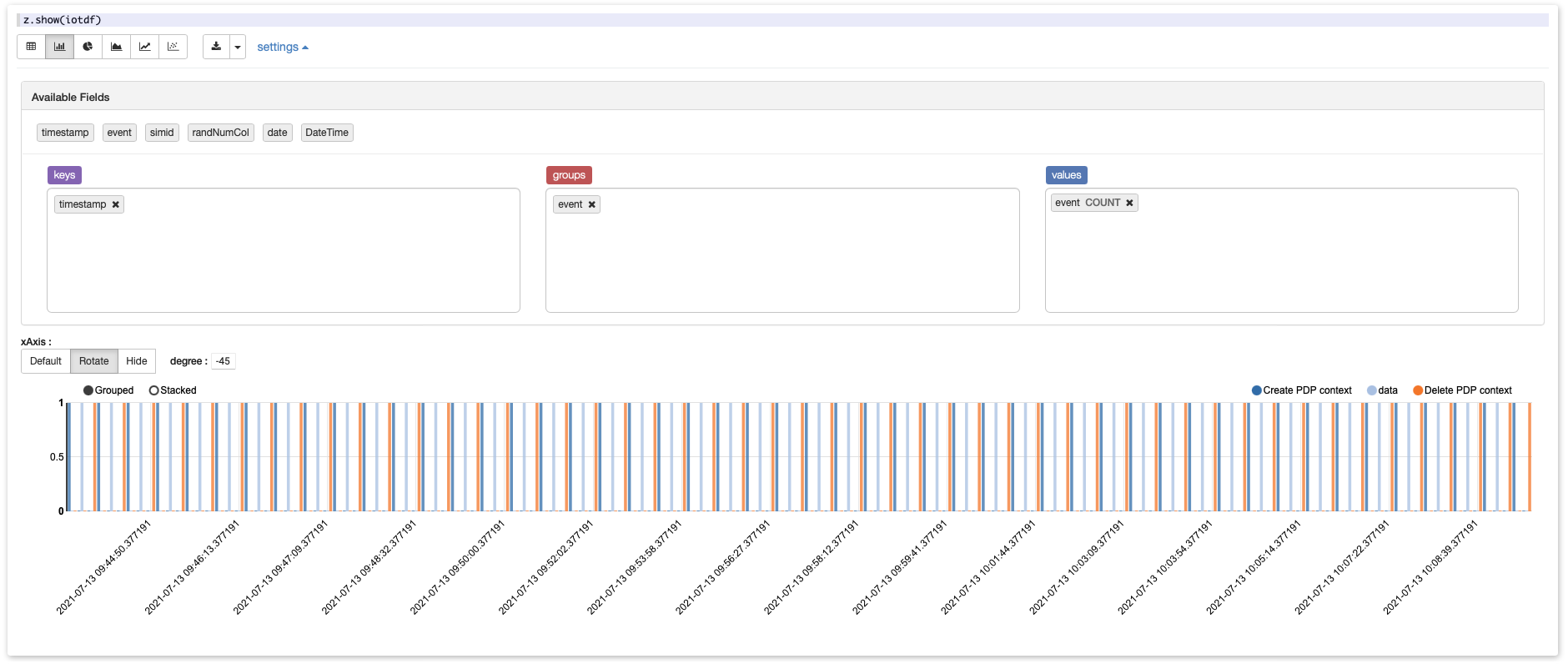Image resolution: width=1568 pixels, height=664 pixels.
Task: Collapse the settings panel
Action: [282, 48]
